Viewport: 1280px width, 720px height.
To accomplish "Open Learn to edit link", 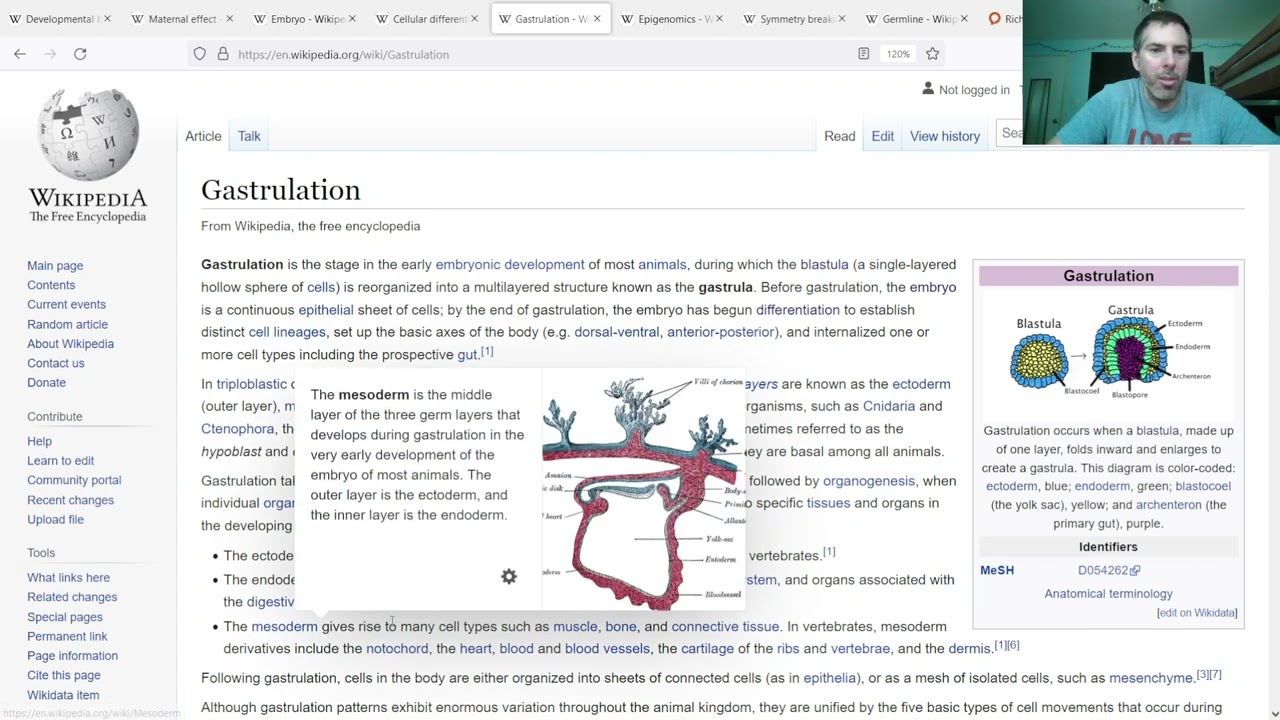I will click(60, 461).
